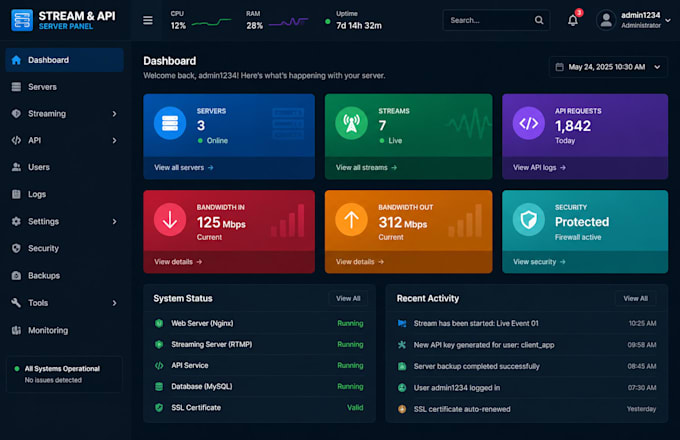Viewport: 680px width, 440px height.
Task: Open Logs in sidebar
Action: (x=65, y=194)
